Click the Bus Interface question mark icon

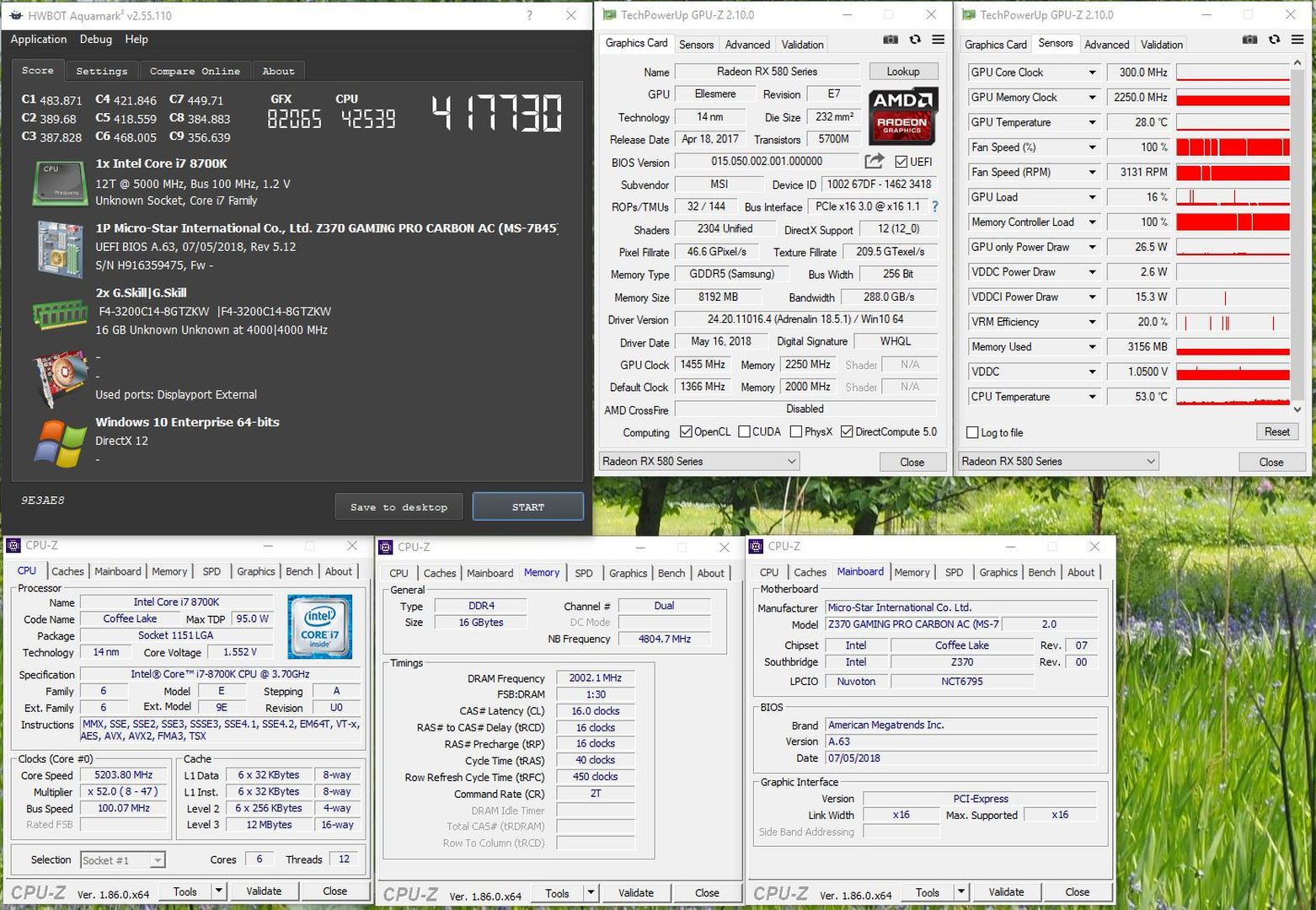coord(935,206)
